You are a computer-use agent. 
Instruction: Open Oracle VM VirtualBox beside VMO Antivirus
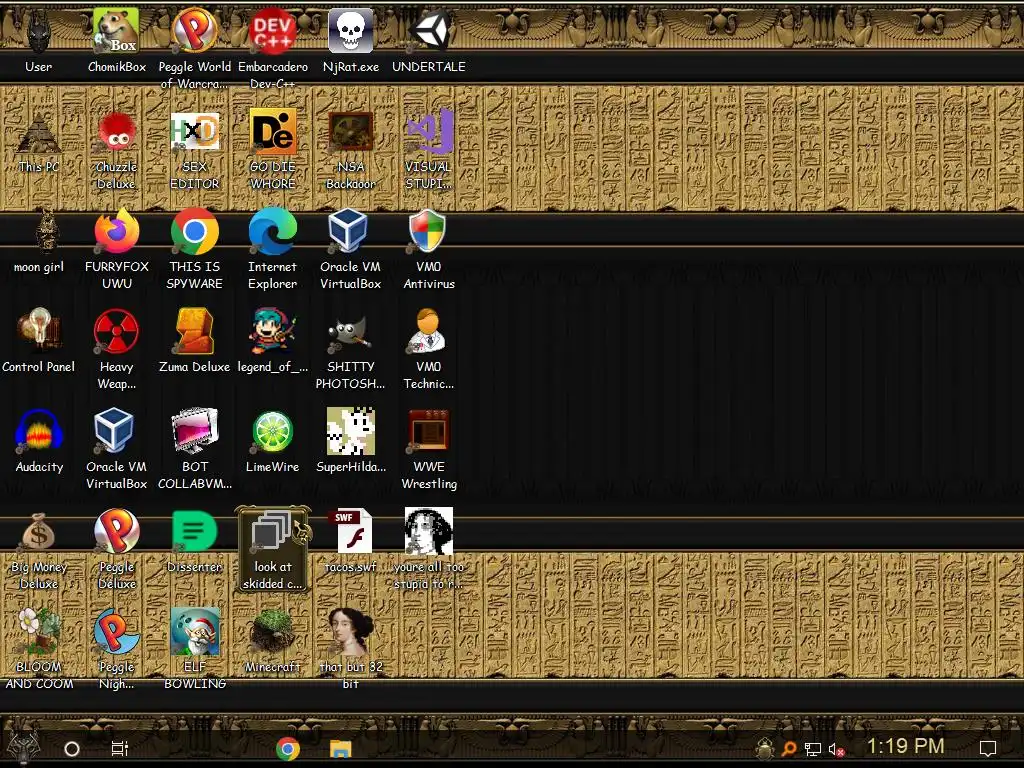[351, 249]
